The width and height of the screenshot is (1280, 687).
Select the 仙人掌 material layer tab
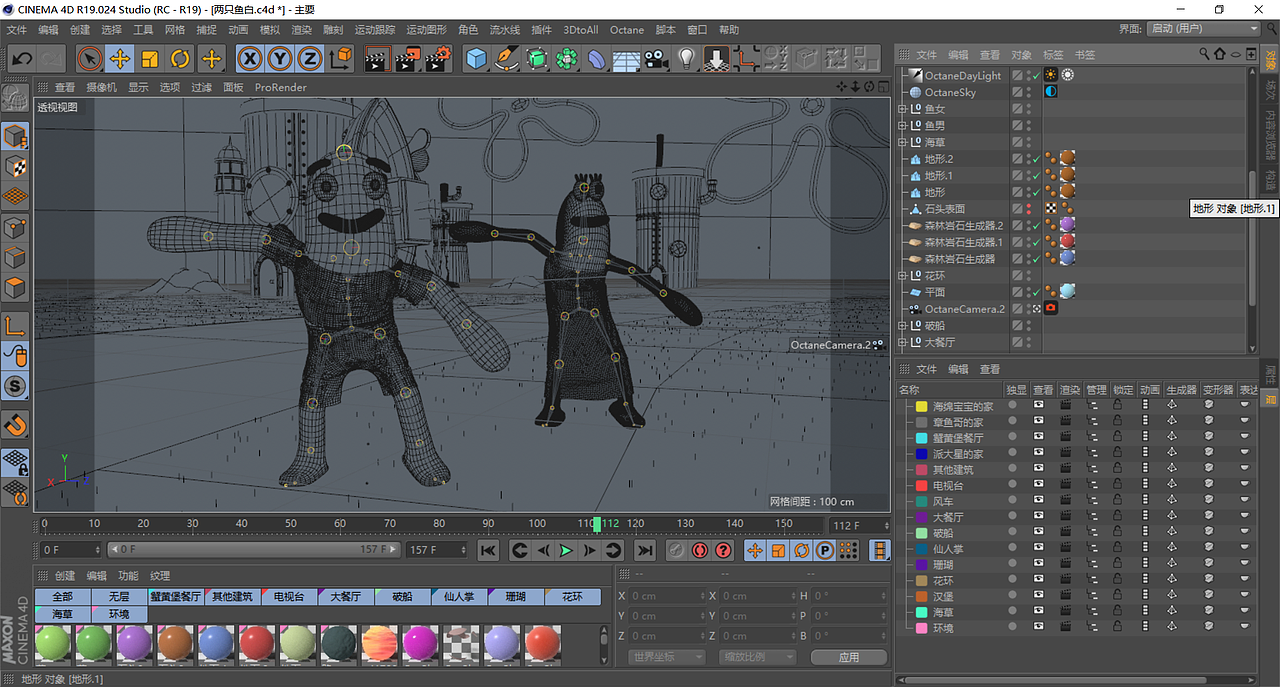(x=459, y=596)
